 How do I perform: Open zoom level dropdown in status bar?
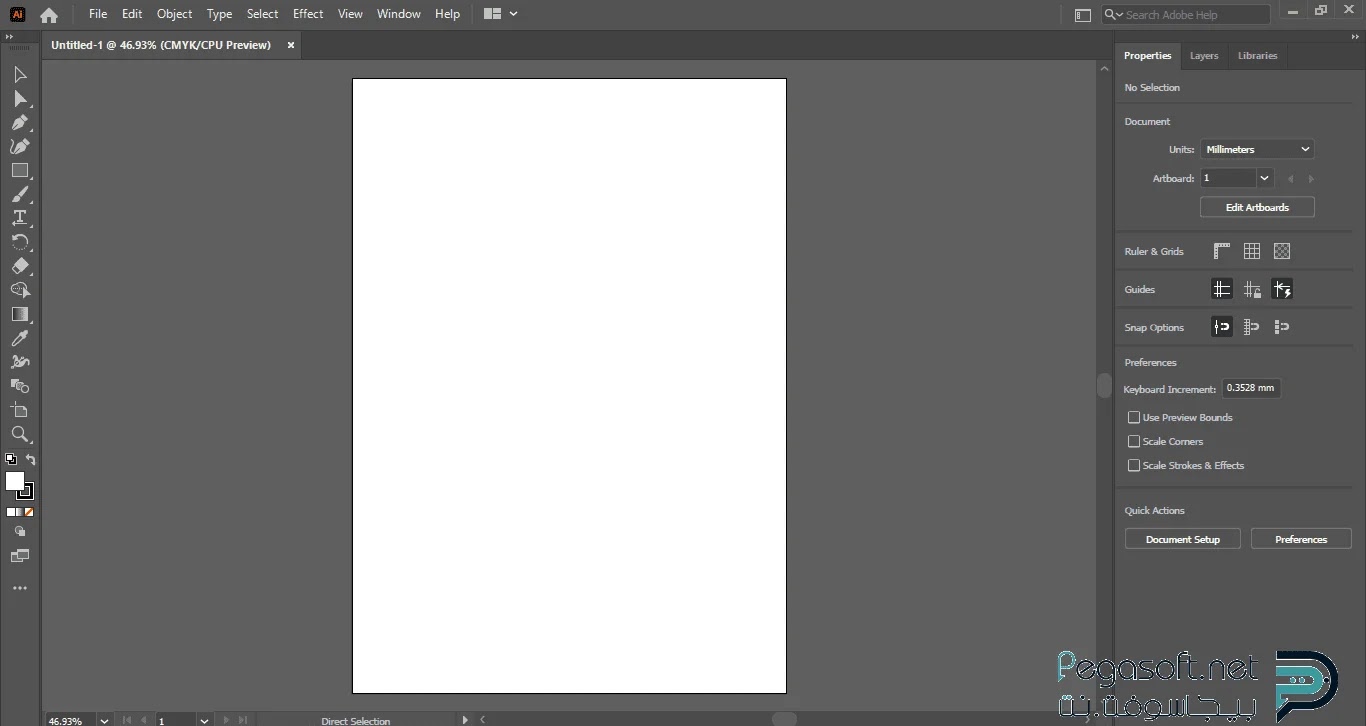point(103,720)
